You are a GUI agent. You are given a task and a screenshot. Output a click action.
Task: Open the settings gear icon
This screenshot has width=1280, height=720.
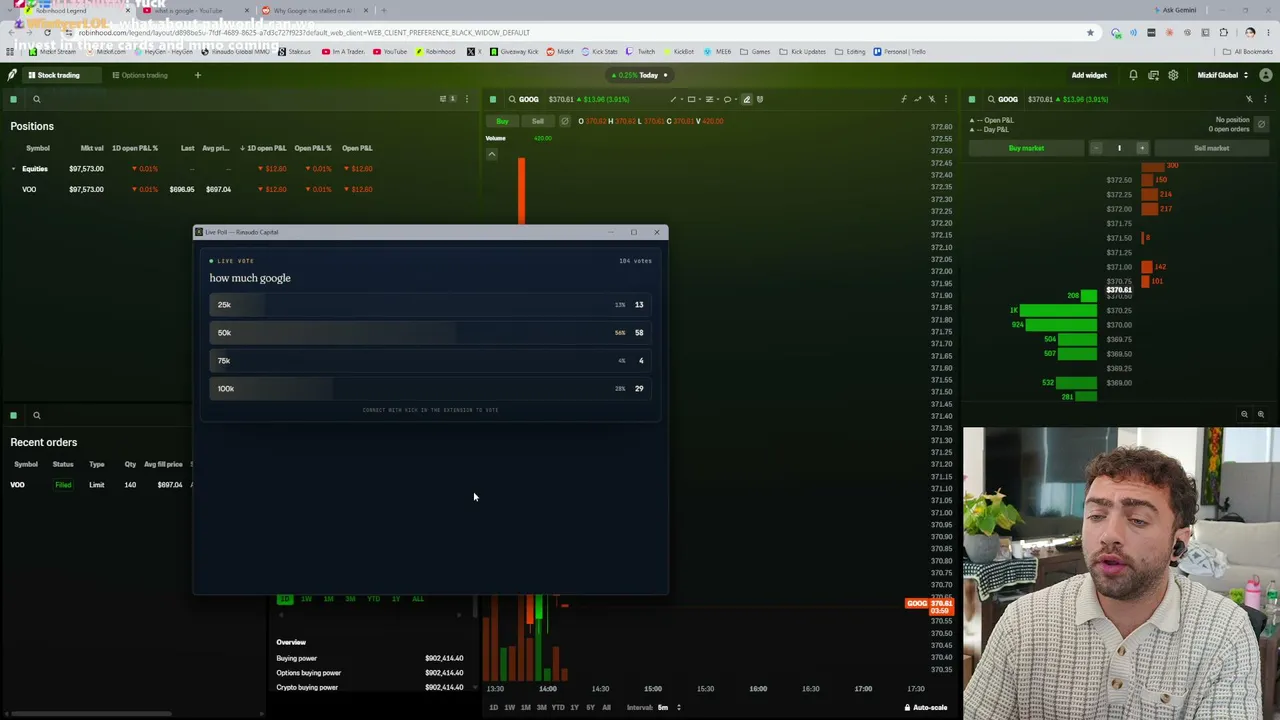click(x=1173, y=75)
